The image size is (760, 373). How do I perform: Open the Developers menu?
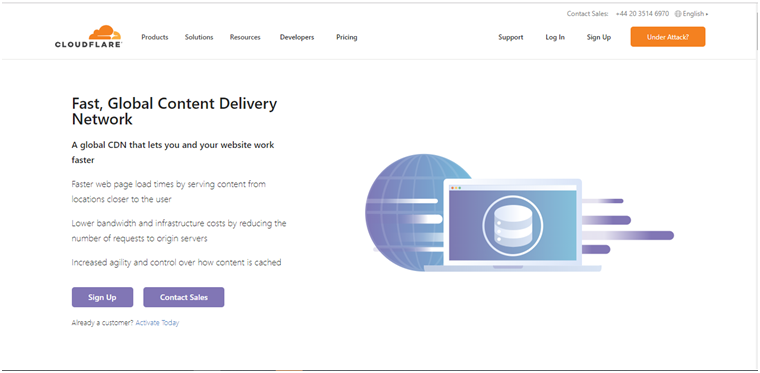tap(297, 37)
